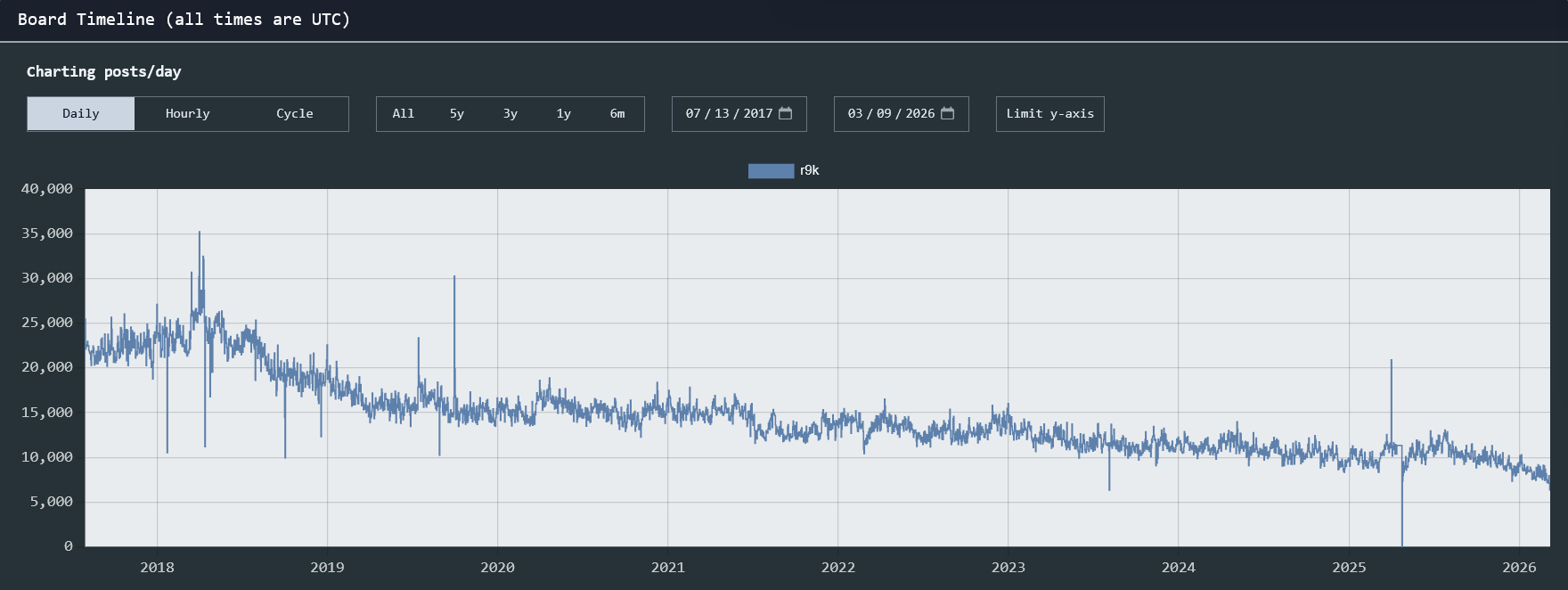Viewport: 1568px width, 590px height.
Task: Click the 2024 x-axis label
Action: pos(1179,567)
